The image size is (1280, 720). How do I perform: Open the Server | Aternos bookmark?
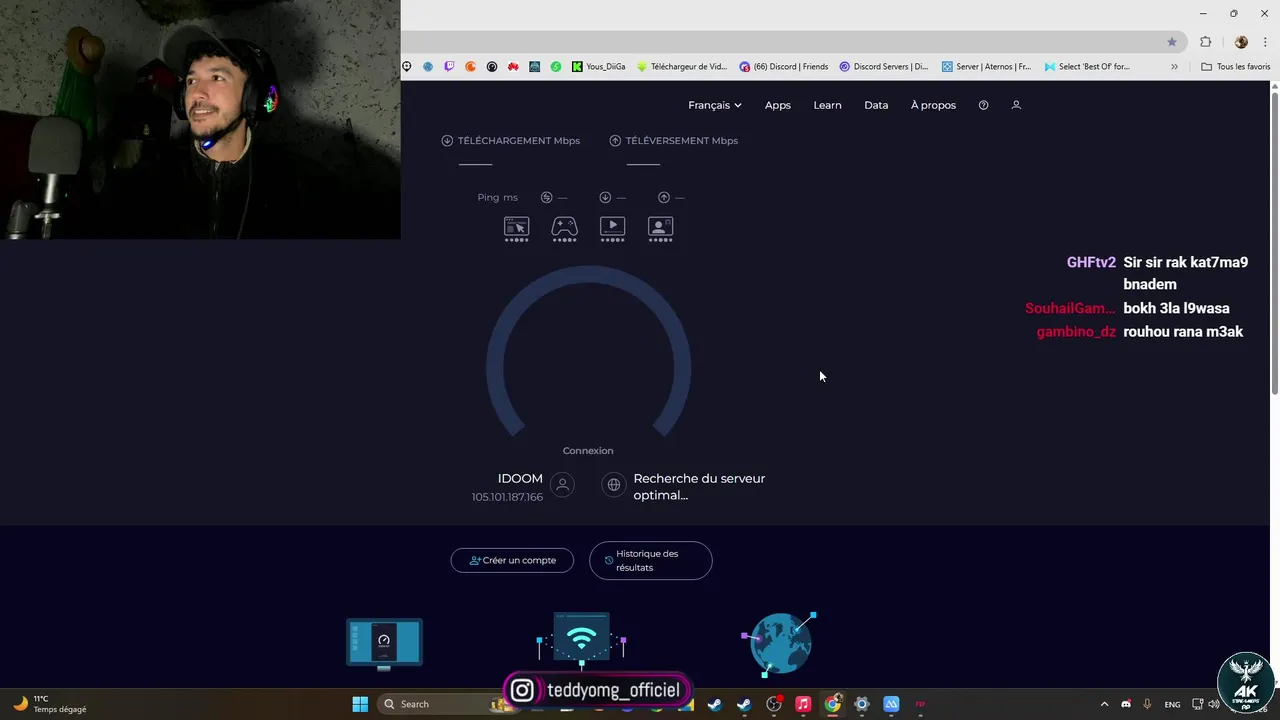[987, 67]
